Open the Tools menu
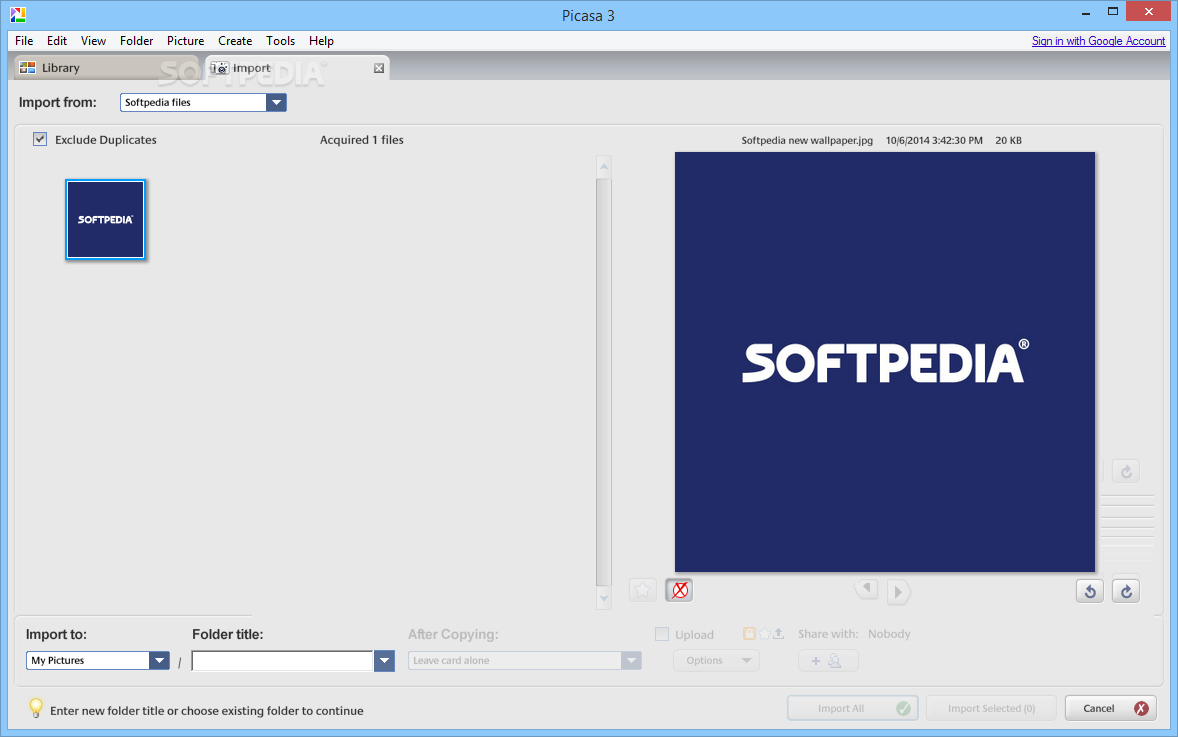The height and width of the screenshot is (737, 1178). click(x=280, y=41)
